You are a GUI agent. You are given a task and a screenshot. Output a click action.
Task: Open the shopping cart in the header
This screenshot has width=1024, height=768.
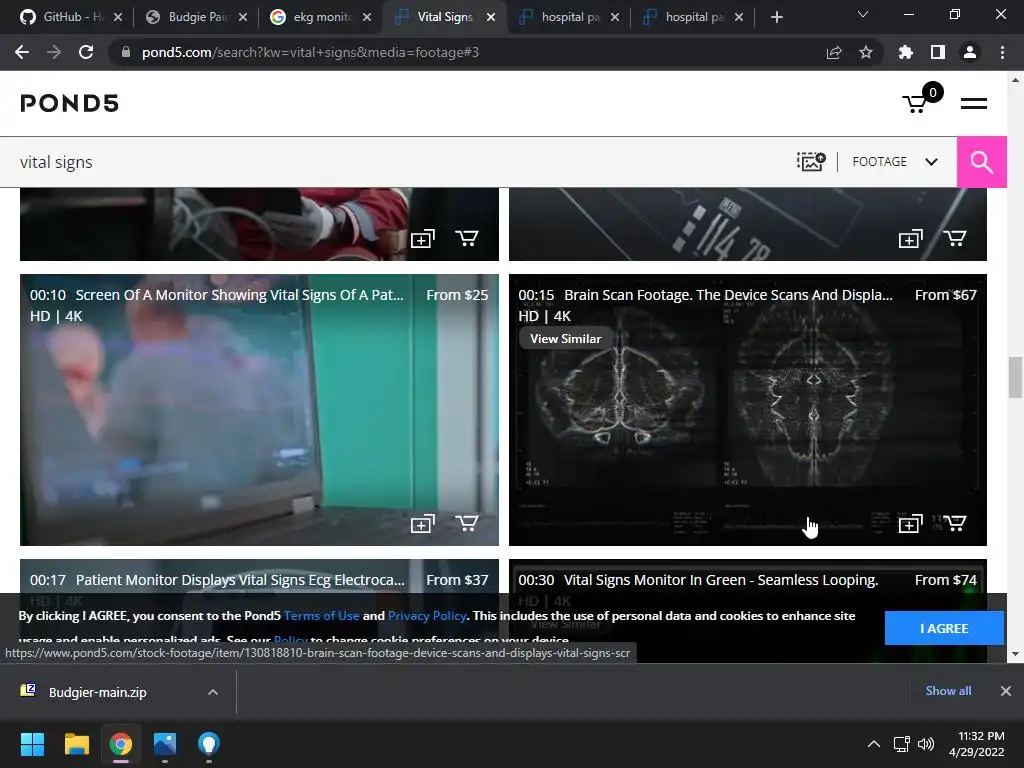click(921, 99)
